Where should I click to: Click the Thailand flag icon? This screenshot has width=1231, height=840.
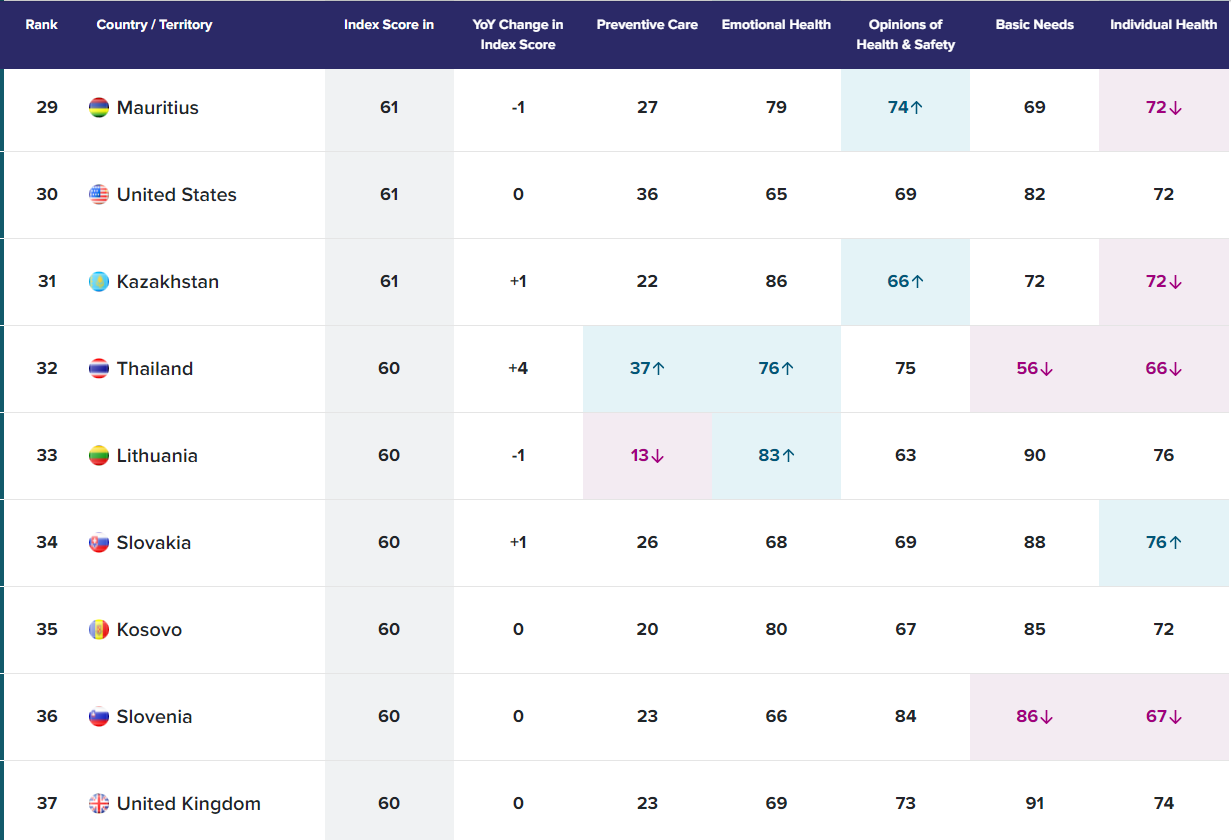pyautogui.click(x=99, y=369)
